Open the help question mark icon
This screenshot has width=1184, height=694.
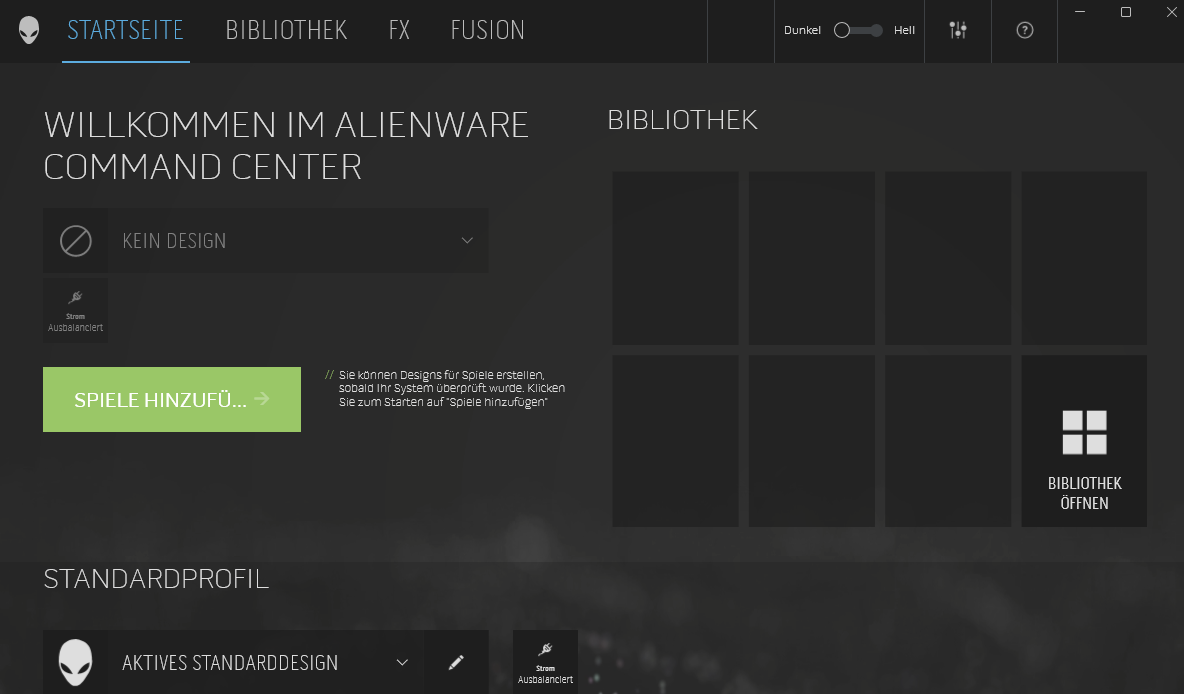[x=1024, y=30]
